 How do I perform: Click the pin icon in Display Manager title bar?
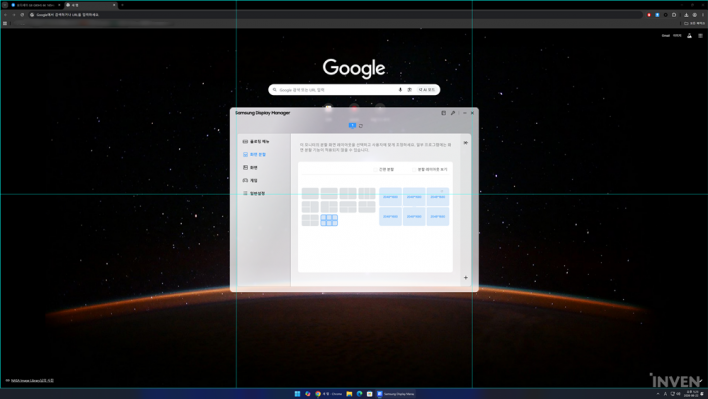(x=453, y=113)
